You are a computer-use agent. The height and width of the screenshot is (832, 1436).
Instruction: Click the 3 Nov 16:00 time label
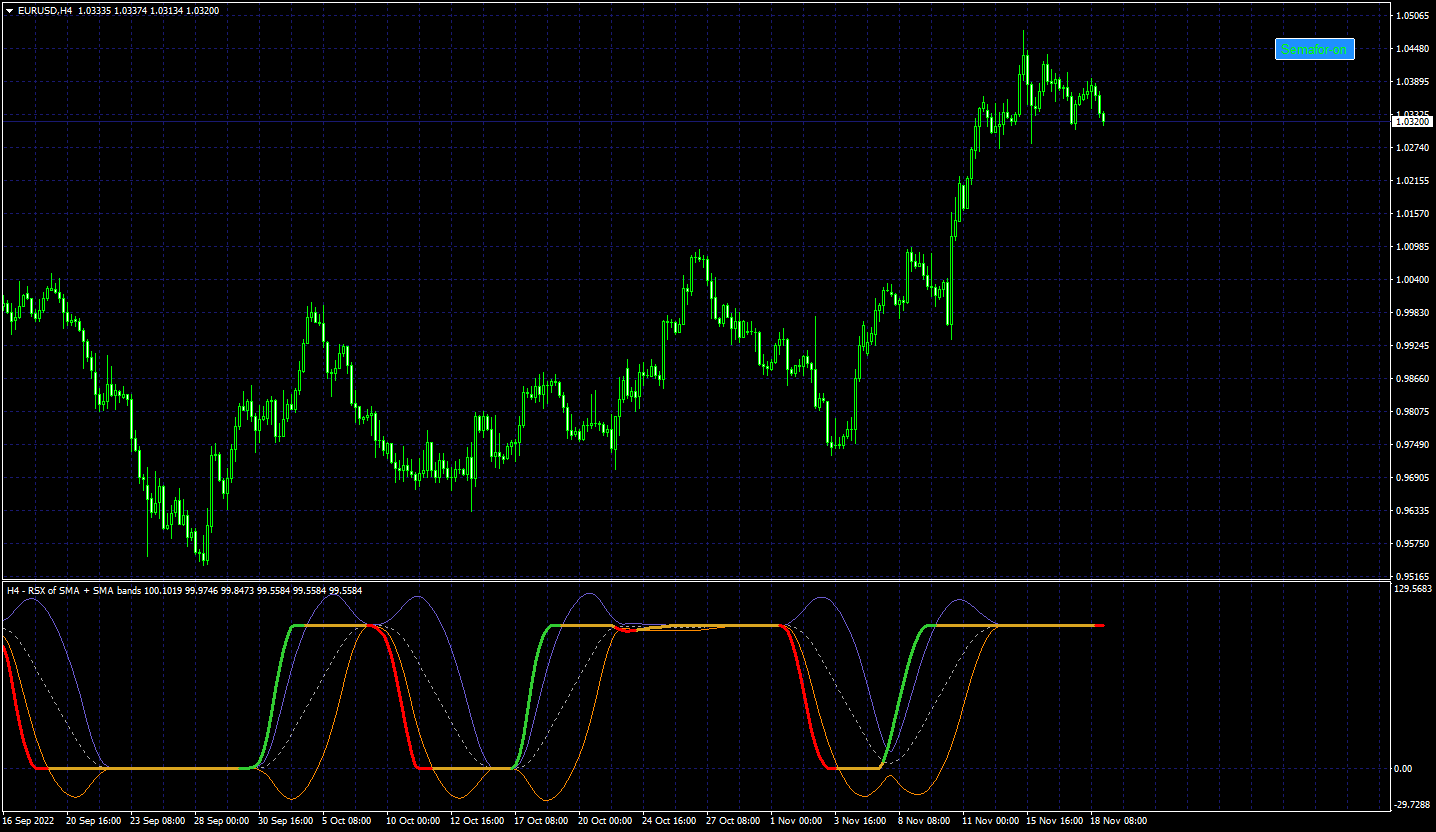pos(860,821)
